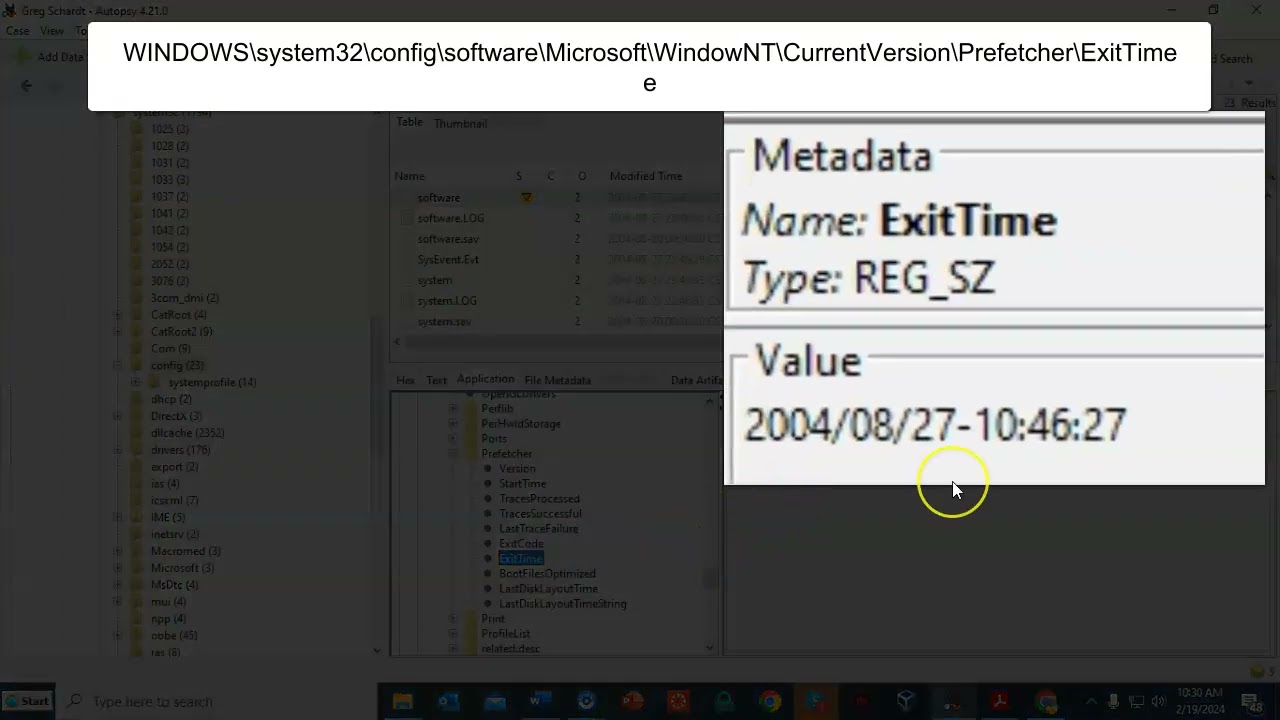
Task: Select the LastDiskLayoutTime registry value
Action: pyautogui.click(x=548, y=589)
